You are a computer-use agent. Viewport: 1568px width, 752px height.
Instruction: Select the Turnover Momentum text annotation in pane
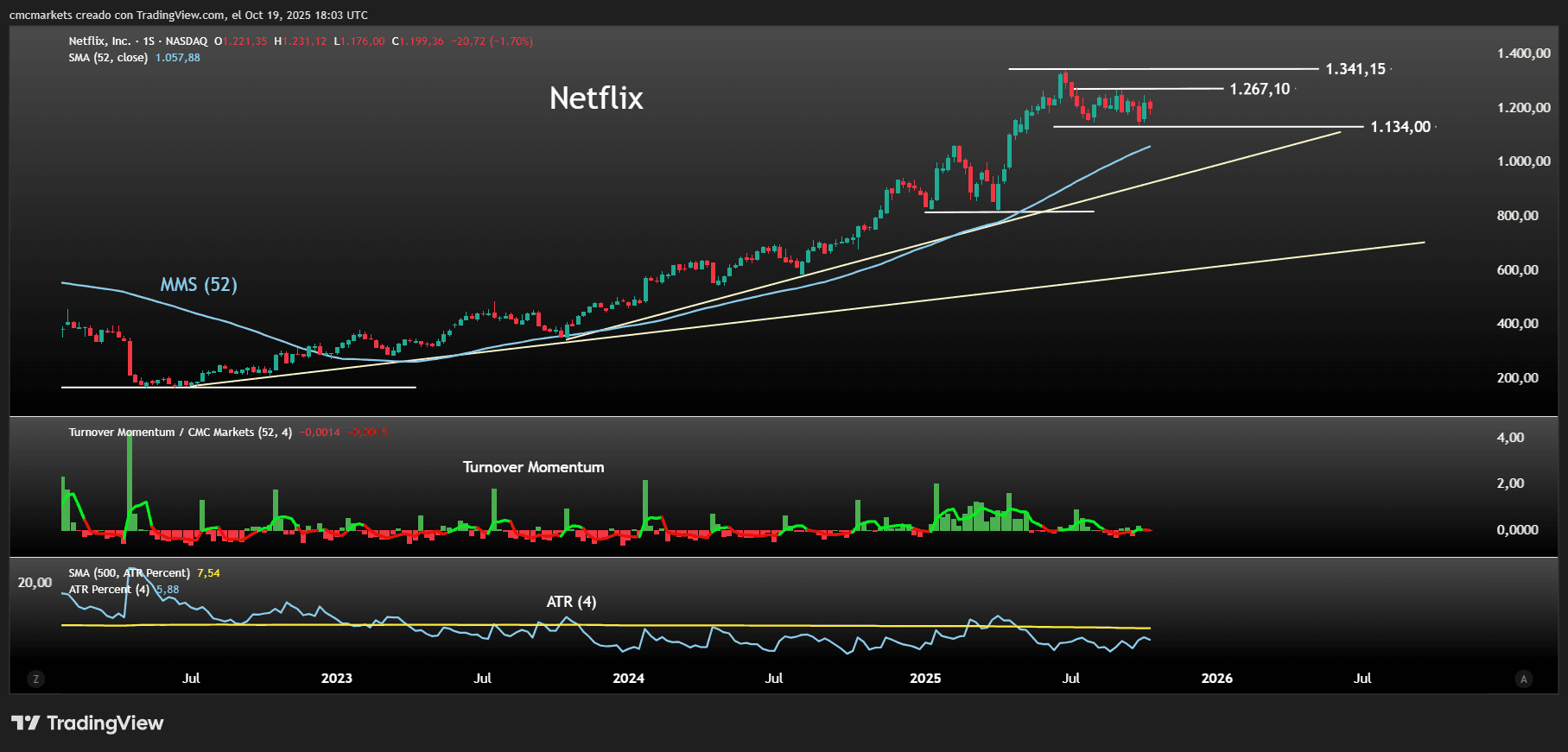coord(533,467)
